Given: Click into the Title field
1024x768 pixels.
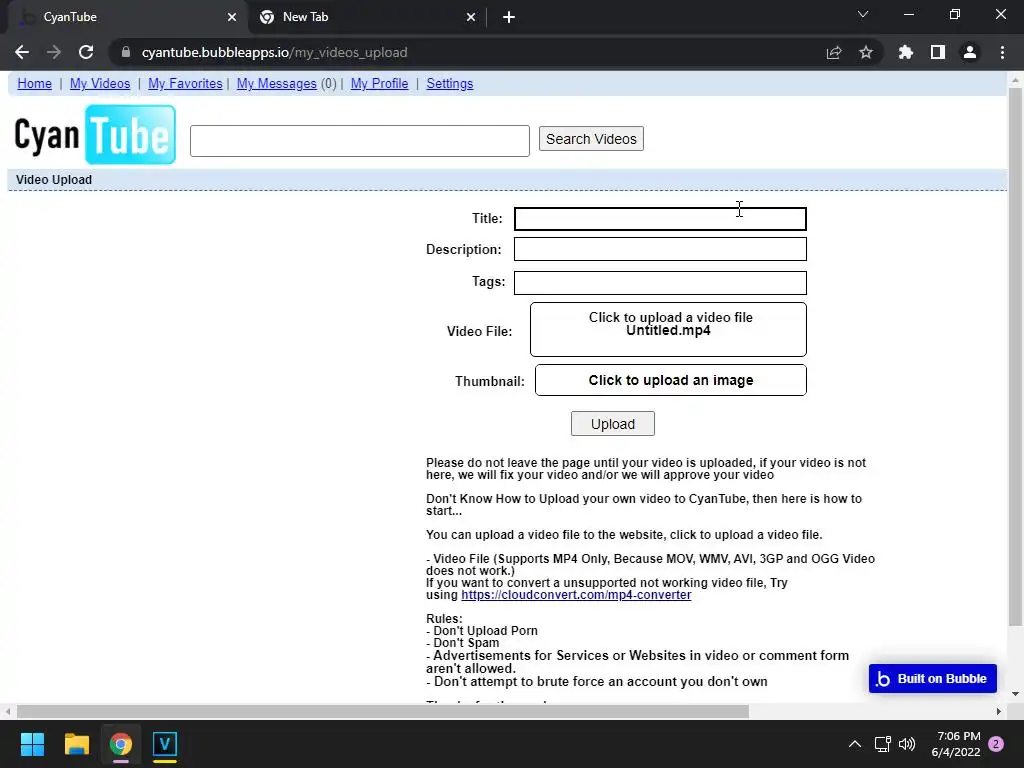Looking at the screenshot, I should tap(660, 219).
